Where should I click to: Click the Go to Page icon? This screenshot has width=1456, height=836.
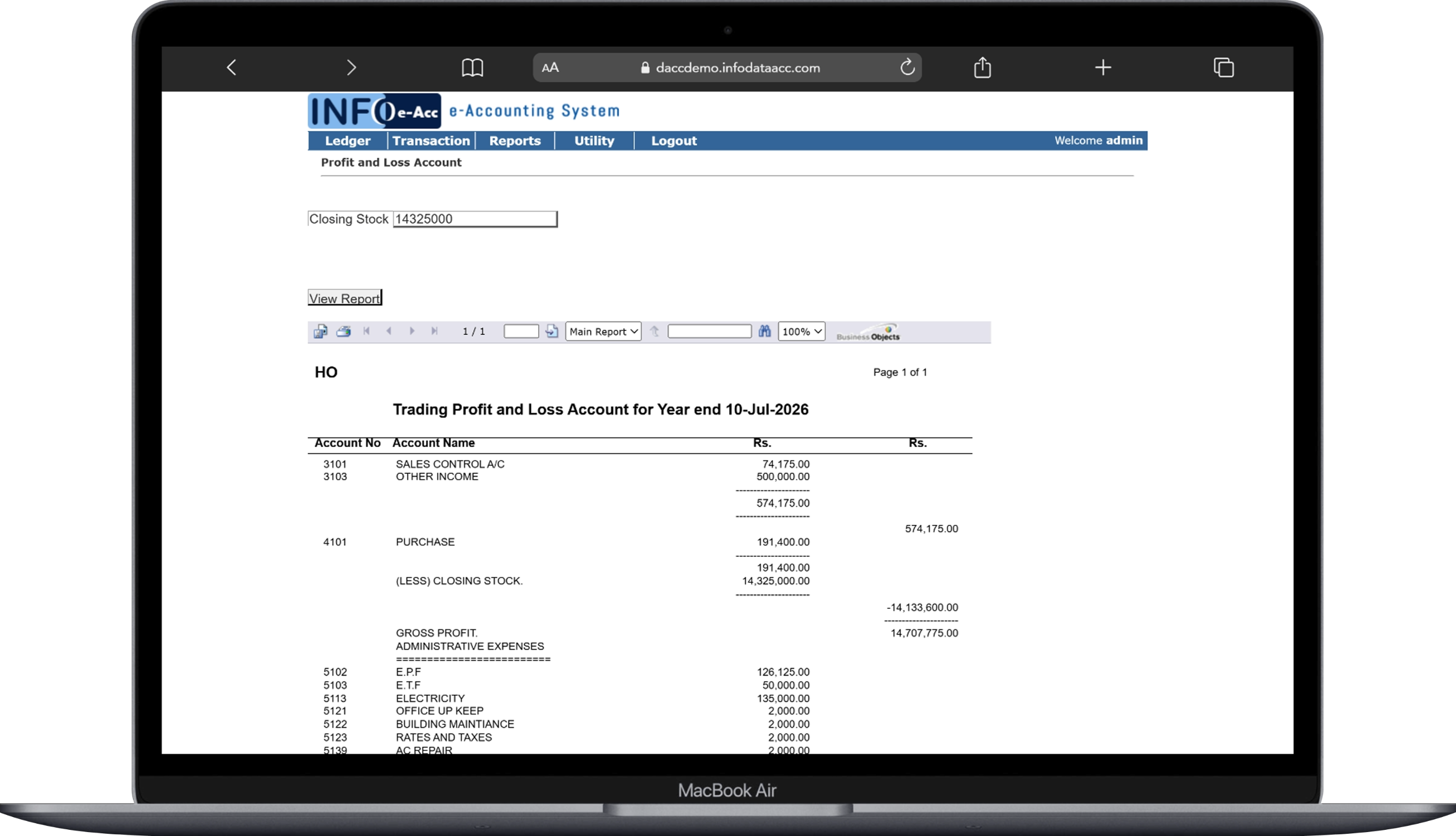(552, 331)
